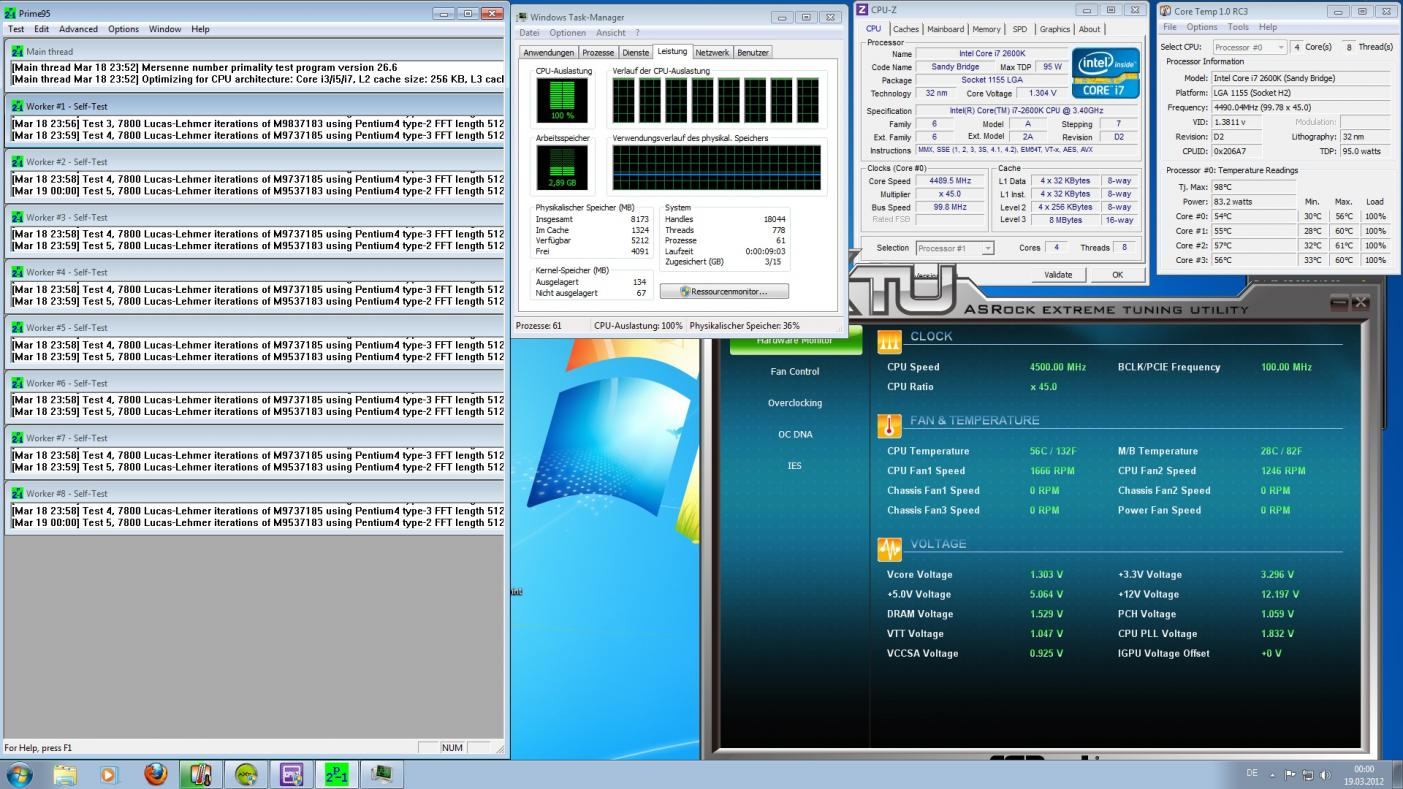Click the CPU-Z Validate button

click(1058, 274)
